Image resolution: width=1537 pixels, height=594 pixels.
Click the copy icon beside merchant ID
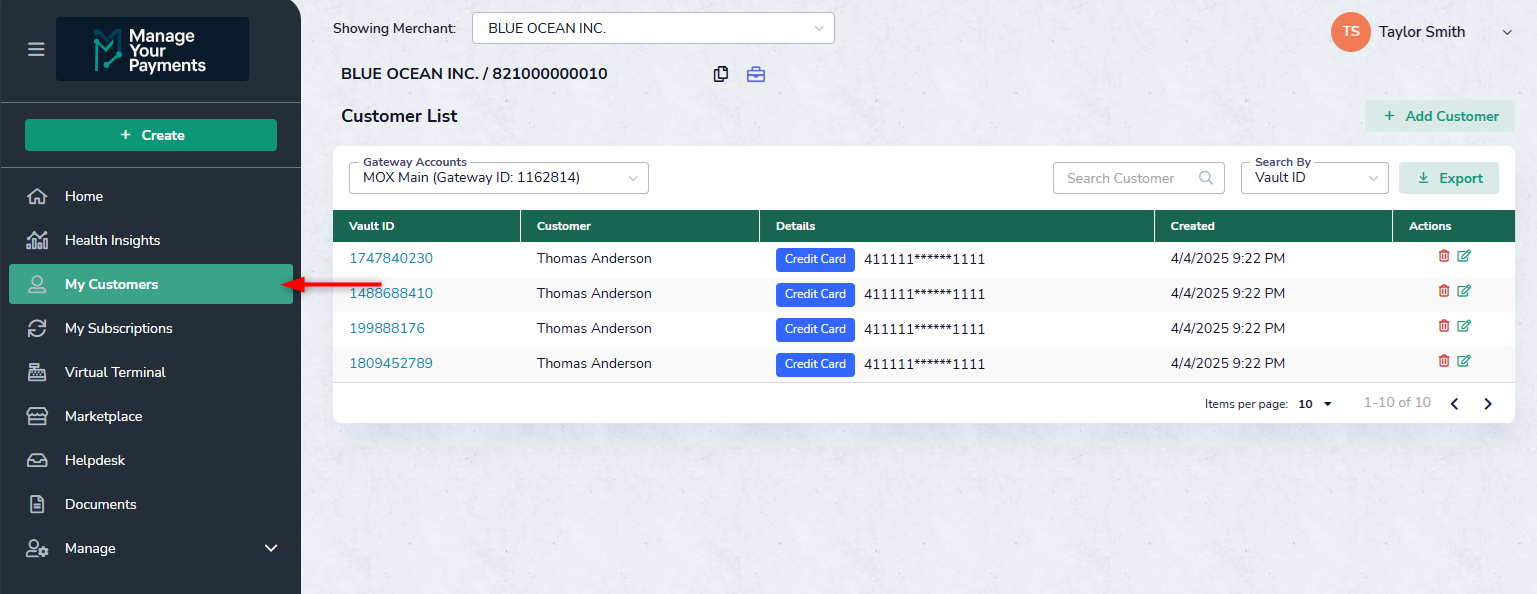(x=720, y=74)
